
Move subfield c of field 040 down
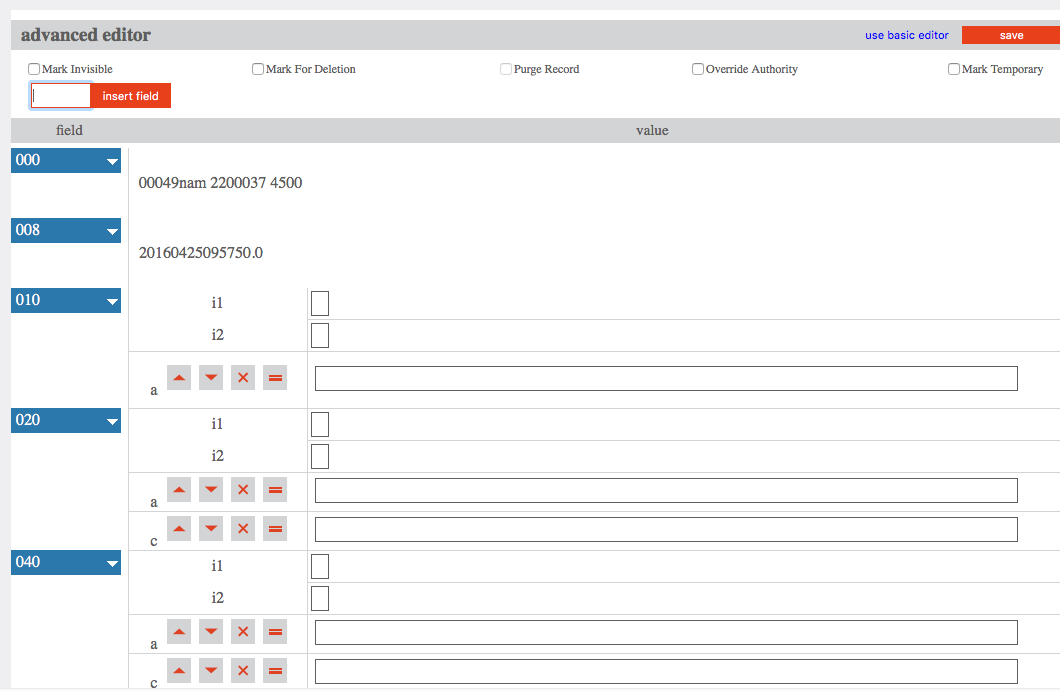pyautogui.click(x=211, y=671)
